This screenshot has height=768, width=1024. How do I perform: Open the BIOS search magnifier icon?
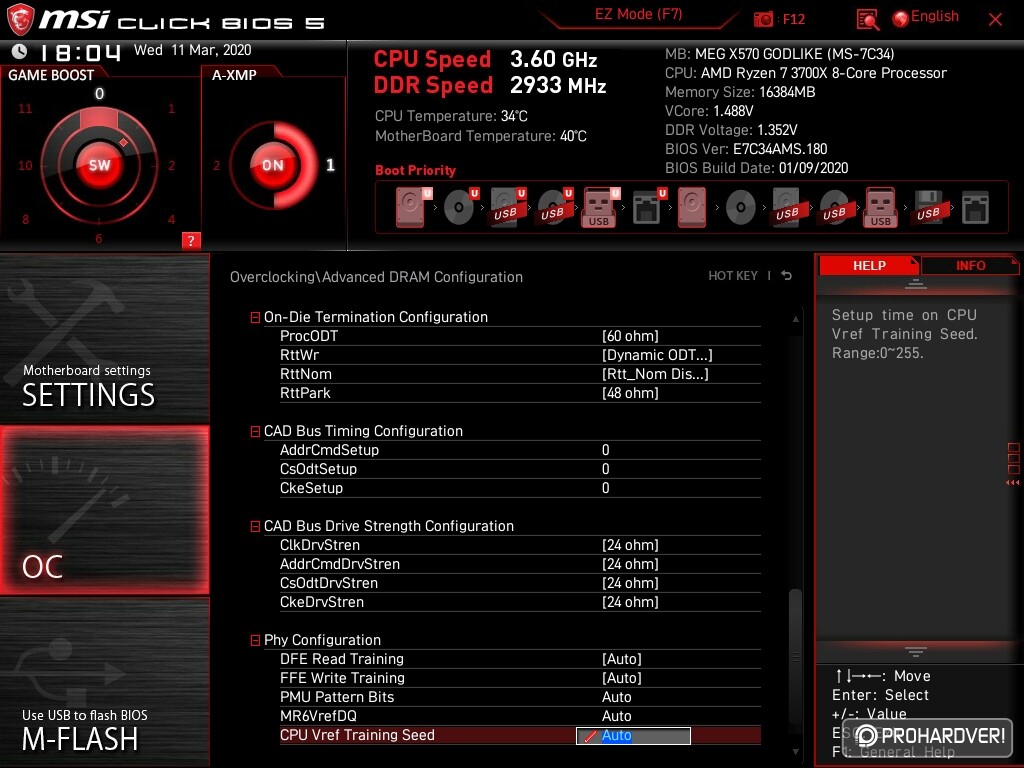(x=867, y=20)
